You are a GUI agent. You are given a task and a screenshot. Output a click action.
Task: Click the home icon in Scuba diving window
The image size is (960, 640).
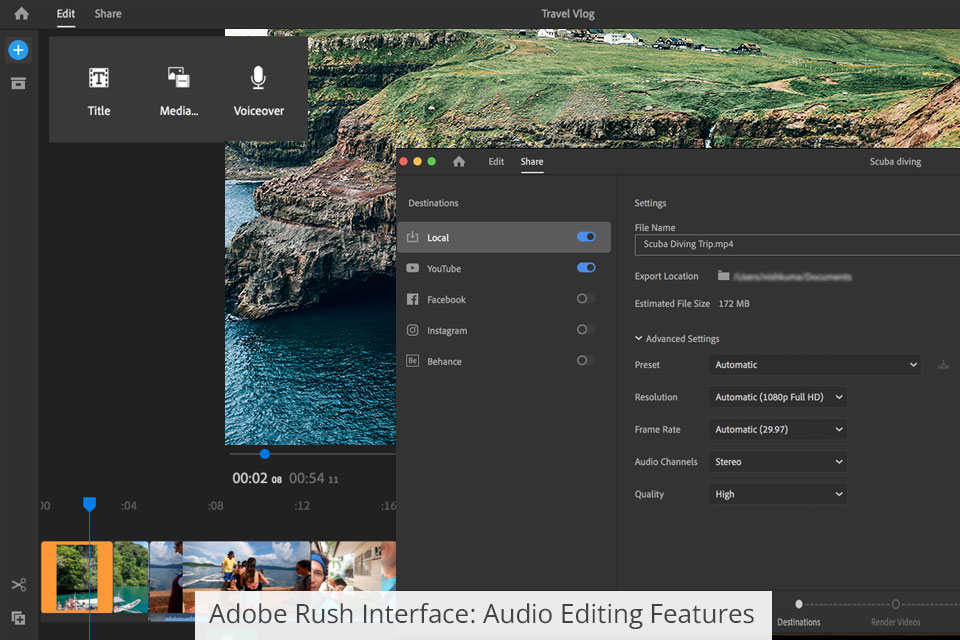click(459, 162)
